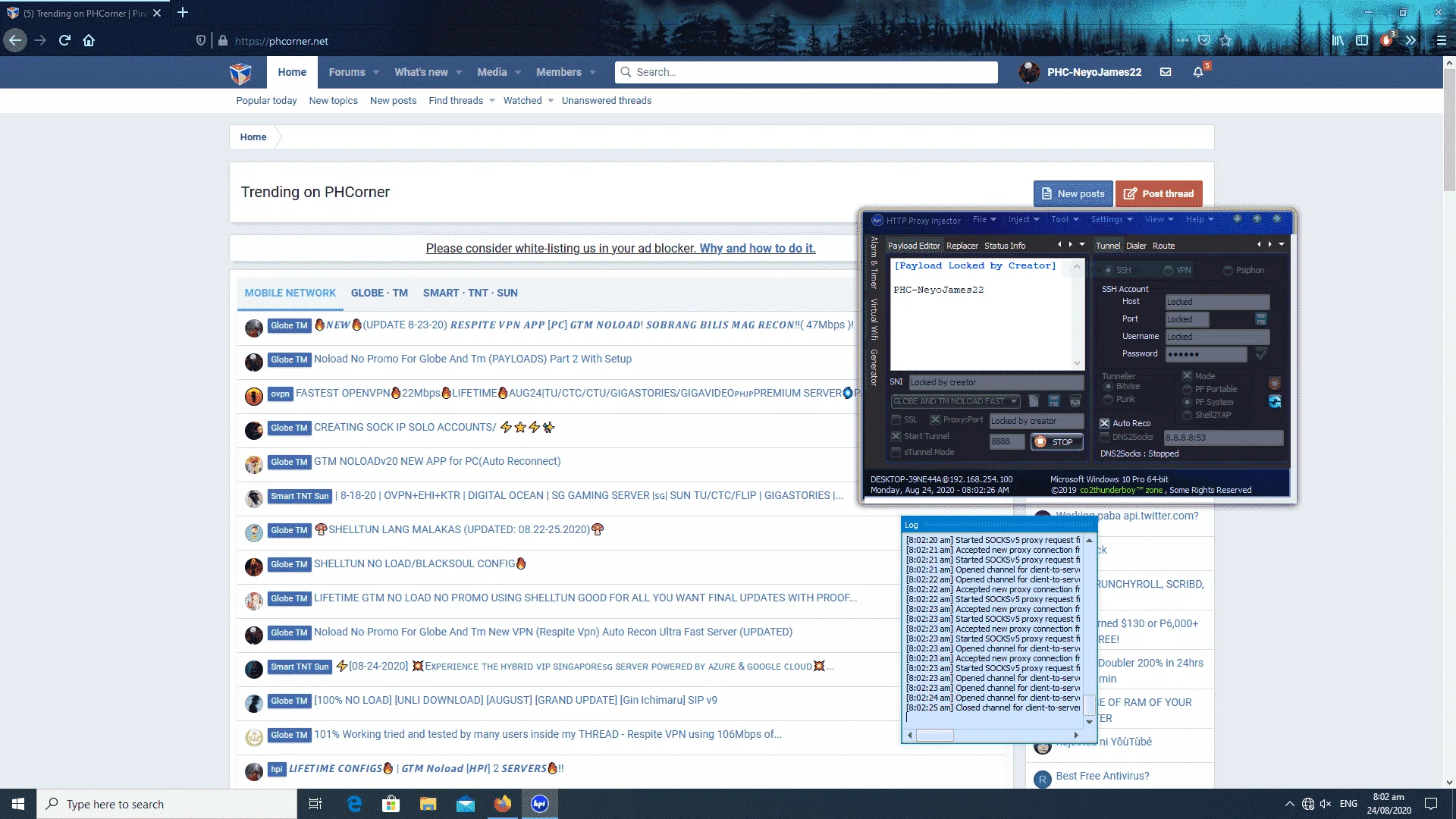Screen dimensions: 1456x819
Task: Reload the page with the Firefox refresh button
Action: pyautogui.click(x=64, y=41)
